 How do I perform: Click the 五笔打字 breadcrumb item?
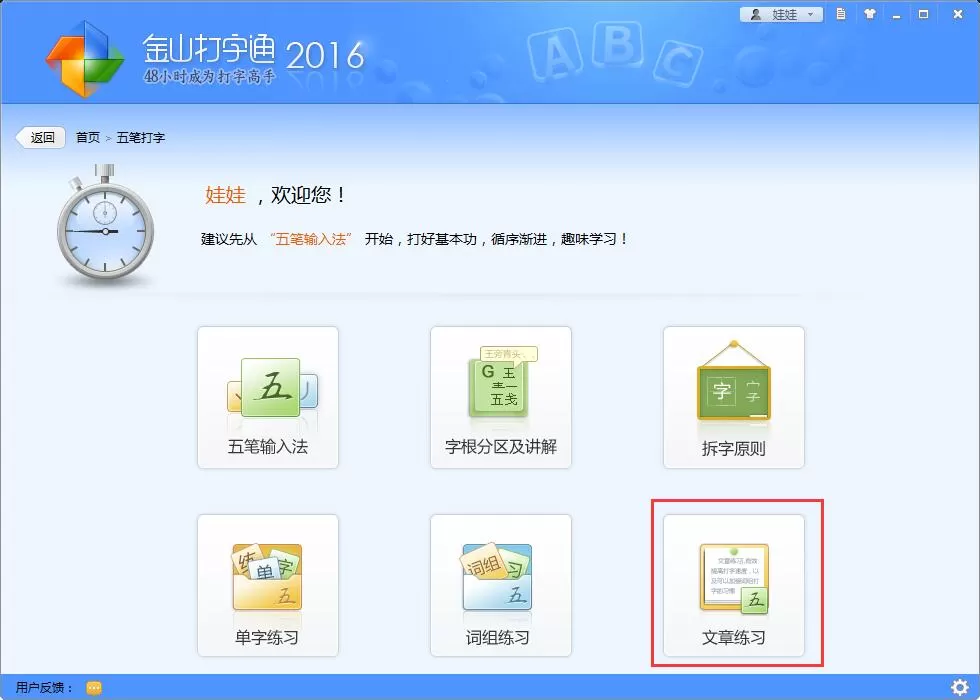[x=141, y=138]
